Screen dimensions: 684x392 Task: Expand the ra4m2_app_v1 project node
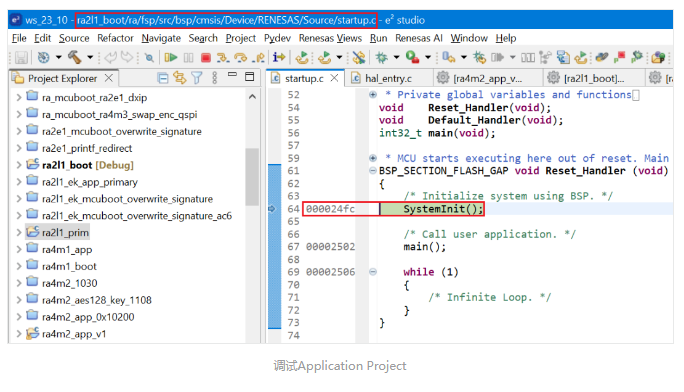click(x=19, y=334)
